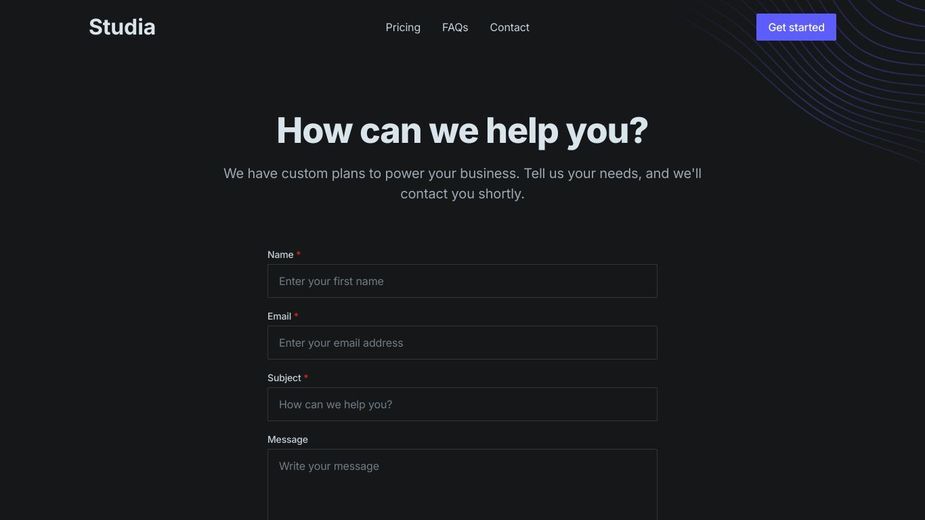
Task: Click the 'We have custom plans' subtitle line
Action: [x=462, y=174]
